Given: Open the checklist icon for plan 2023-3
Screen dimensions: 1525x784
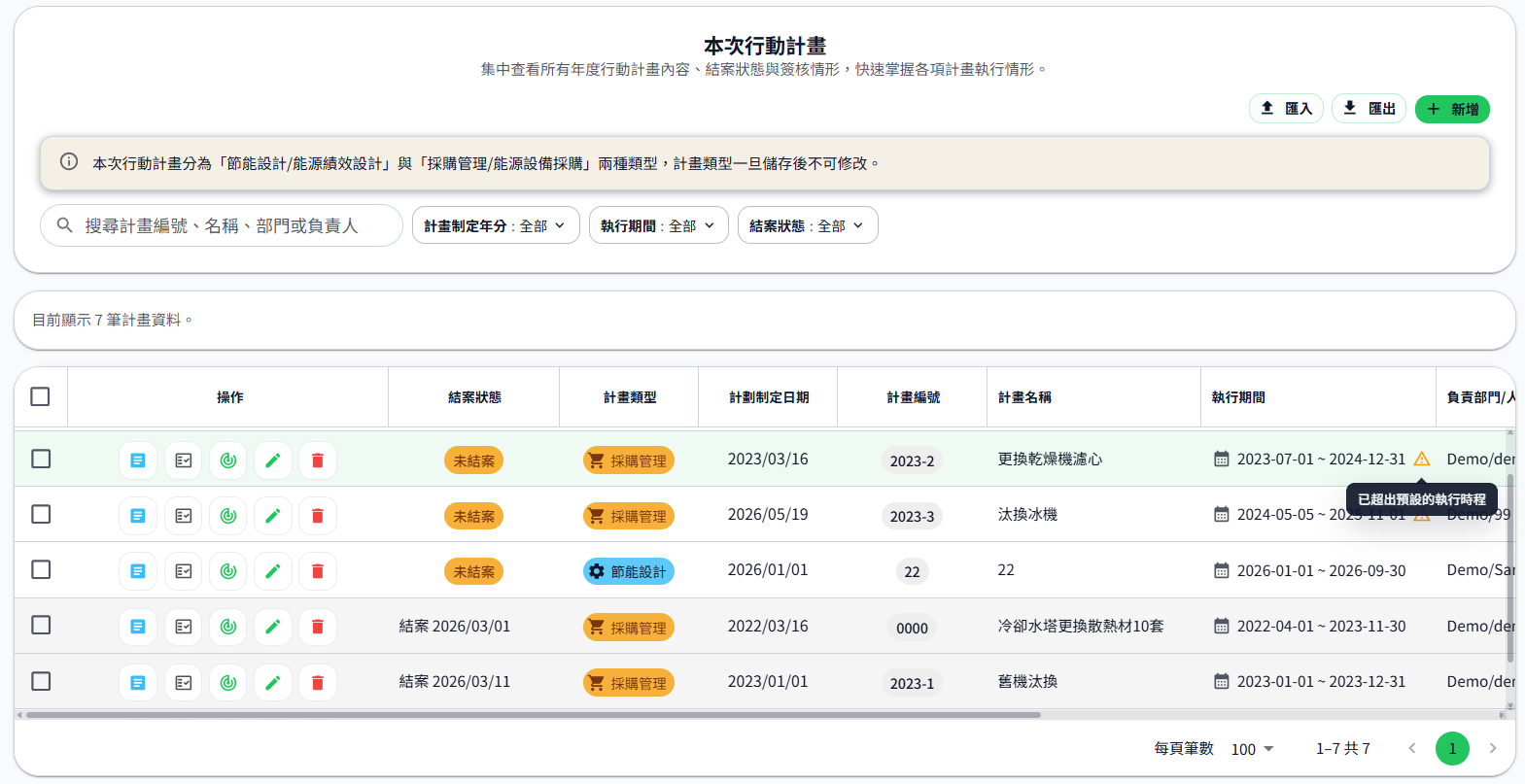Looking at the screenshot, I should point(184,516).
